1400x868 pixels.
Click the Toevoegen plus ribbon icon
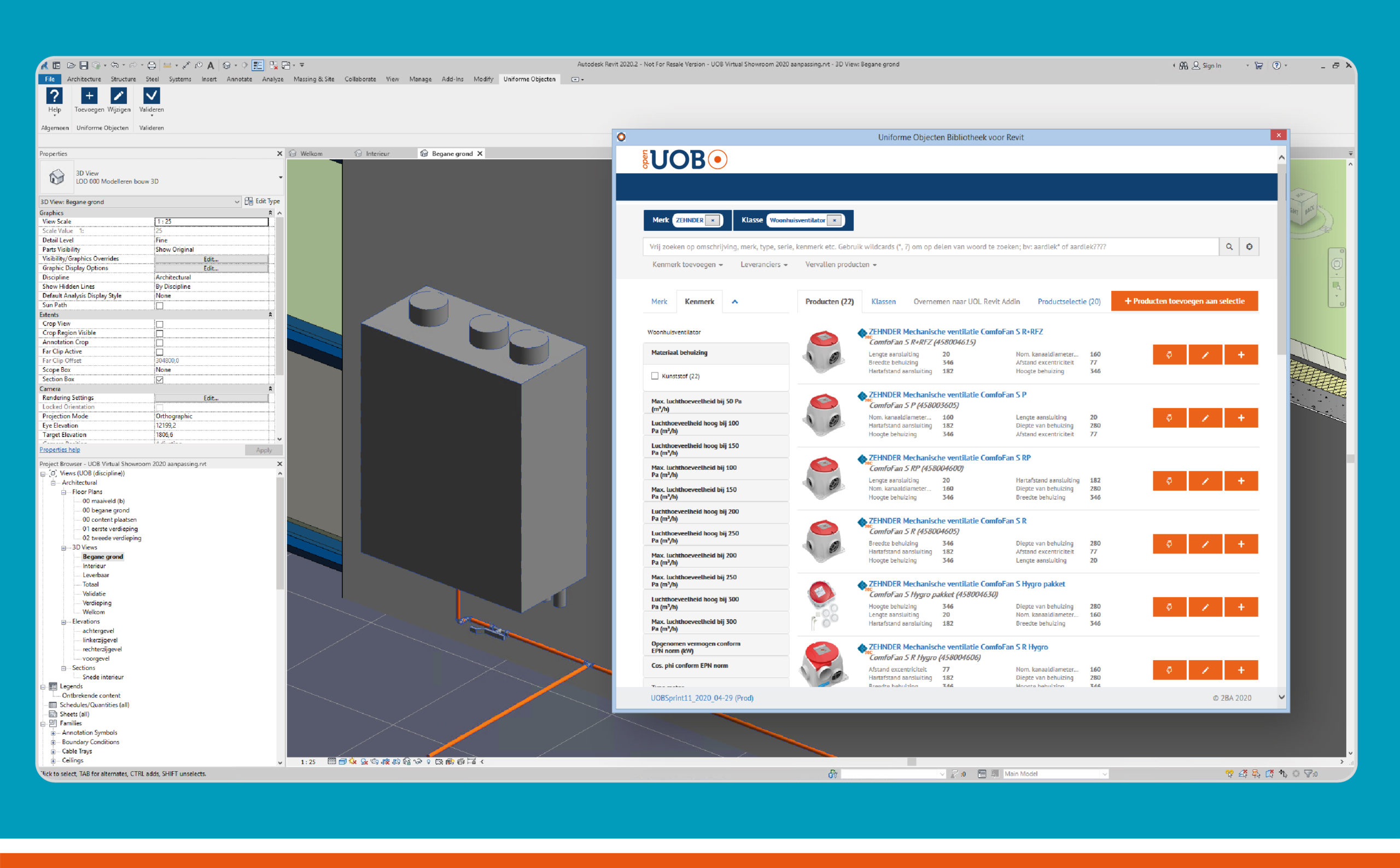click(89, 95)
